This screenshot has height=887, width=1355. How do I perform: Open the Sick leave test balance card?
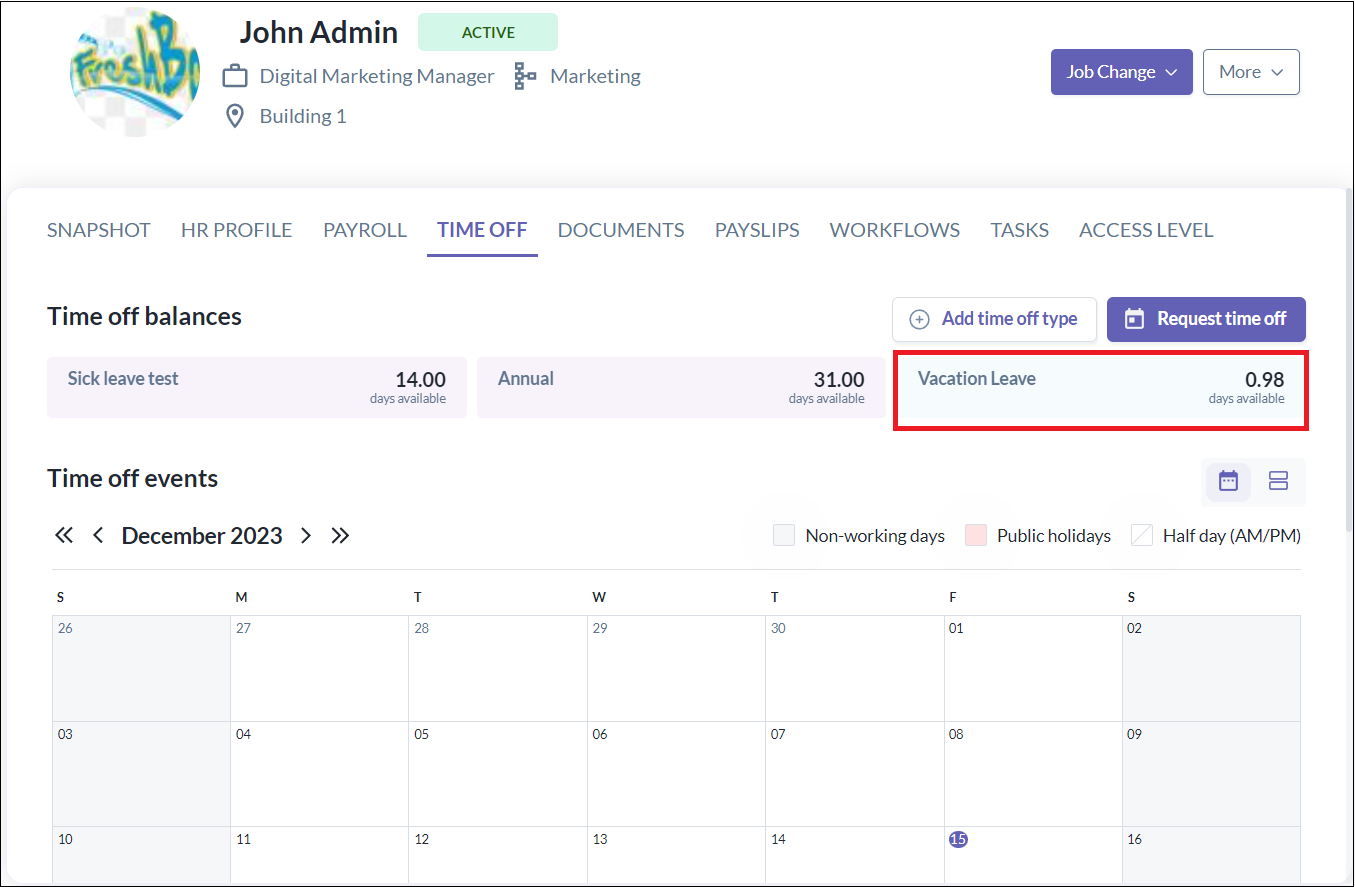click(x=257, y=387)
